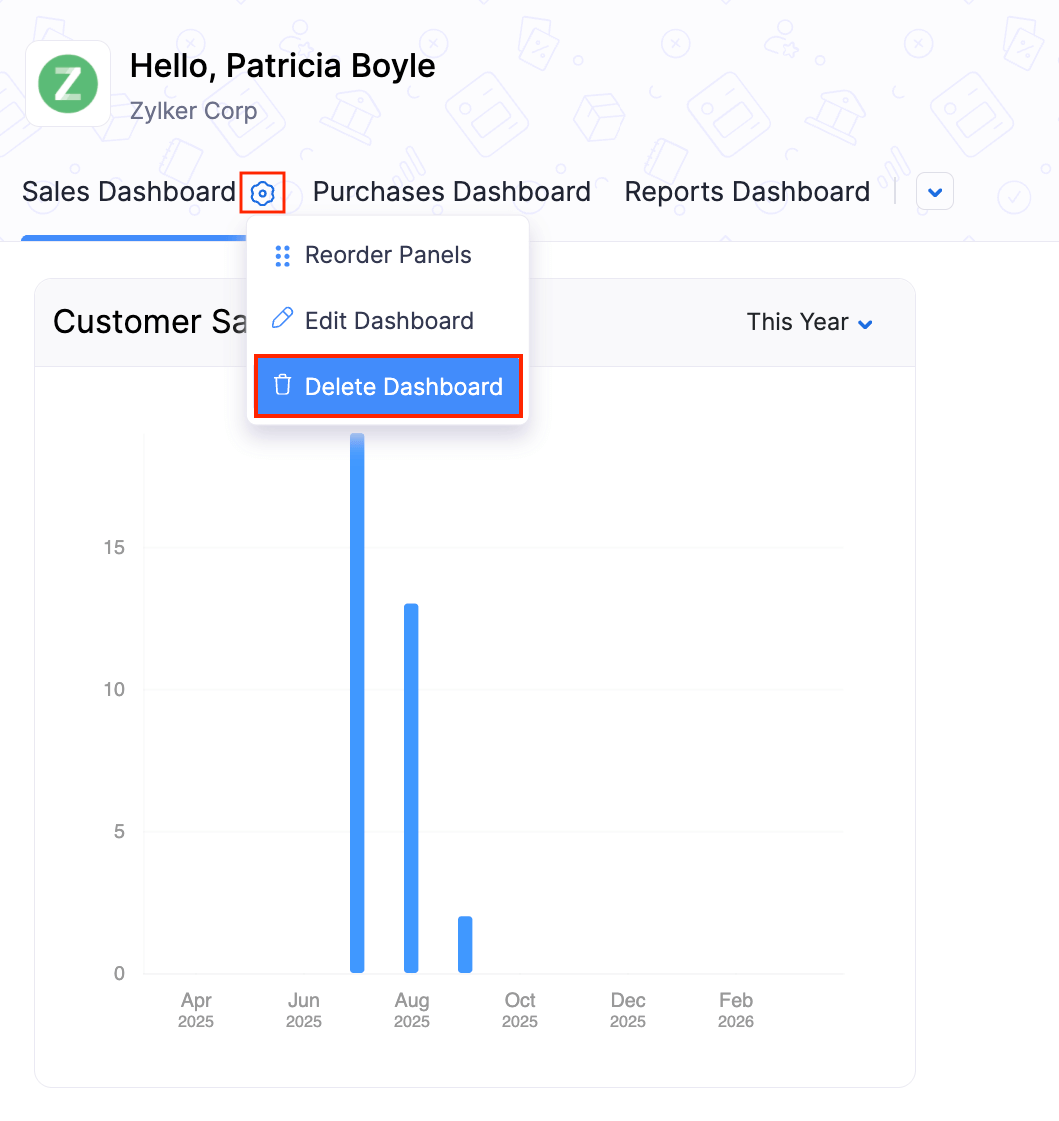The image size is (1059, 1121).
Task: Click the pencil icon for Edit Dashboard
Action: tap(283, 320)
